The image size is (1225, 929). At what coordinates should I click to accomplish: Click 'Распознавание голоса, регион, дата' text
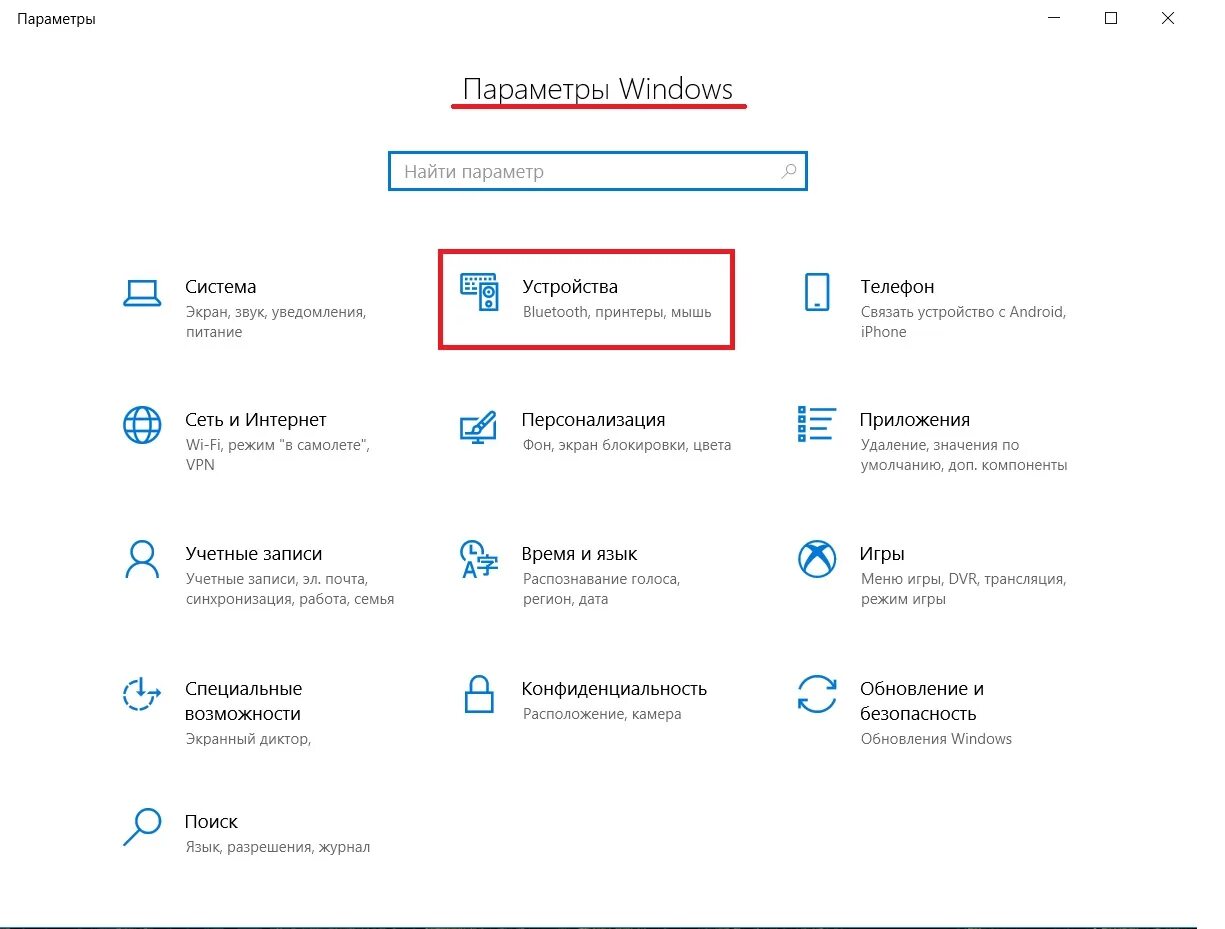(x=601, y=589)
